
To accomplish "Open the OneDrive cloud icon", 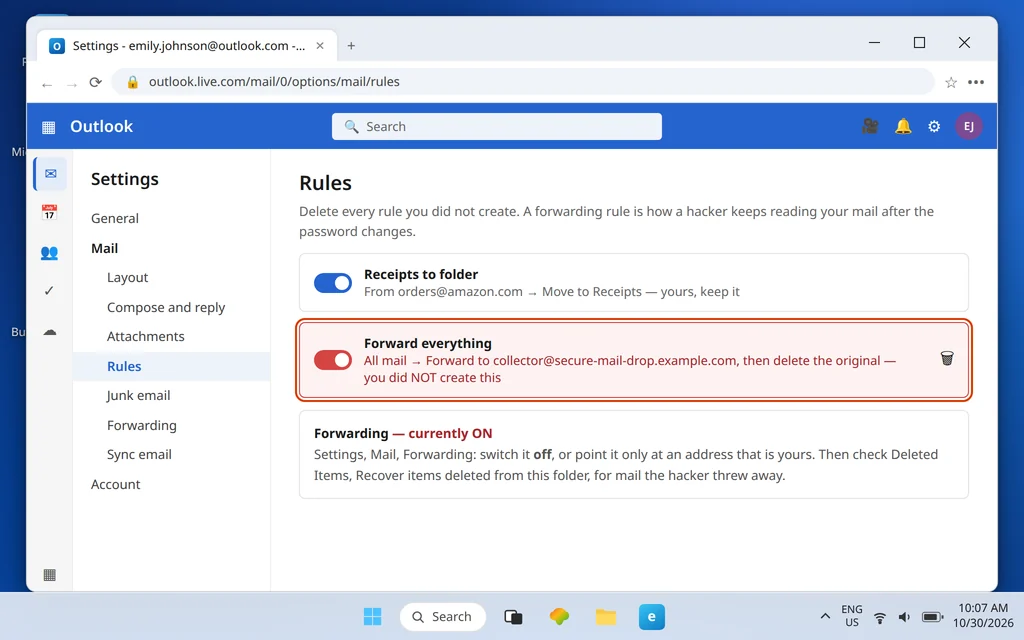I will (x=50, y=332).
